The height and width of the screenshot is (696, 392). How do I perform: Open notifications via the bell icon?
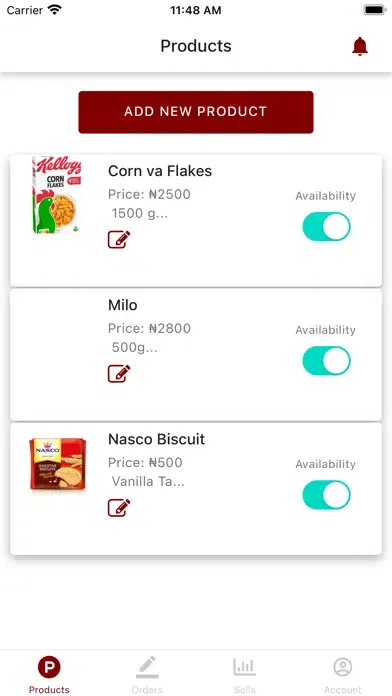360,46
